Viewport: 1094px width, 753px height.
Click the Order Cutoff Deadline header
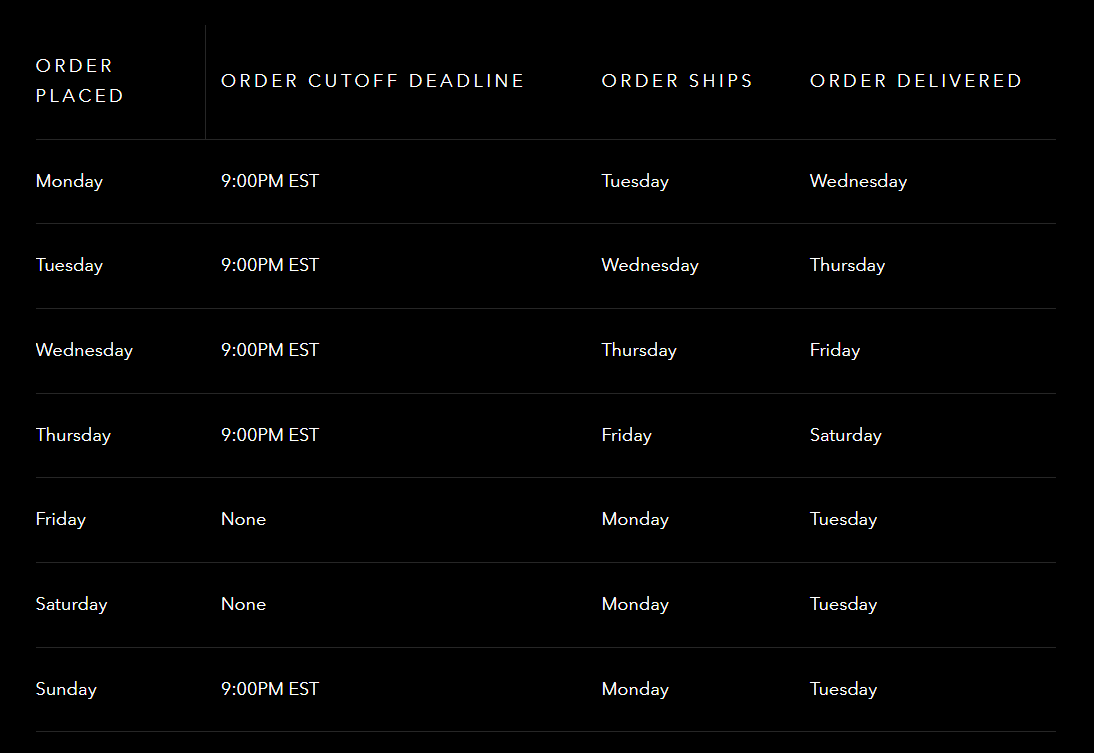point(373,81)
